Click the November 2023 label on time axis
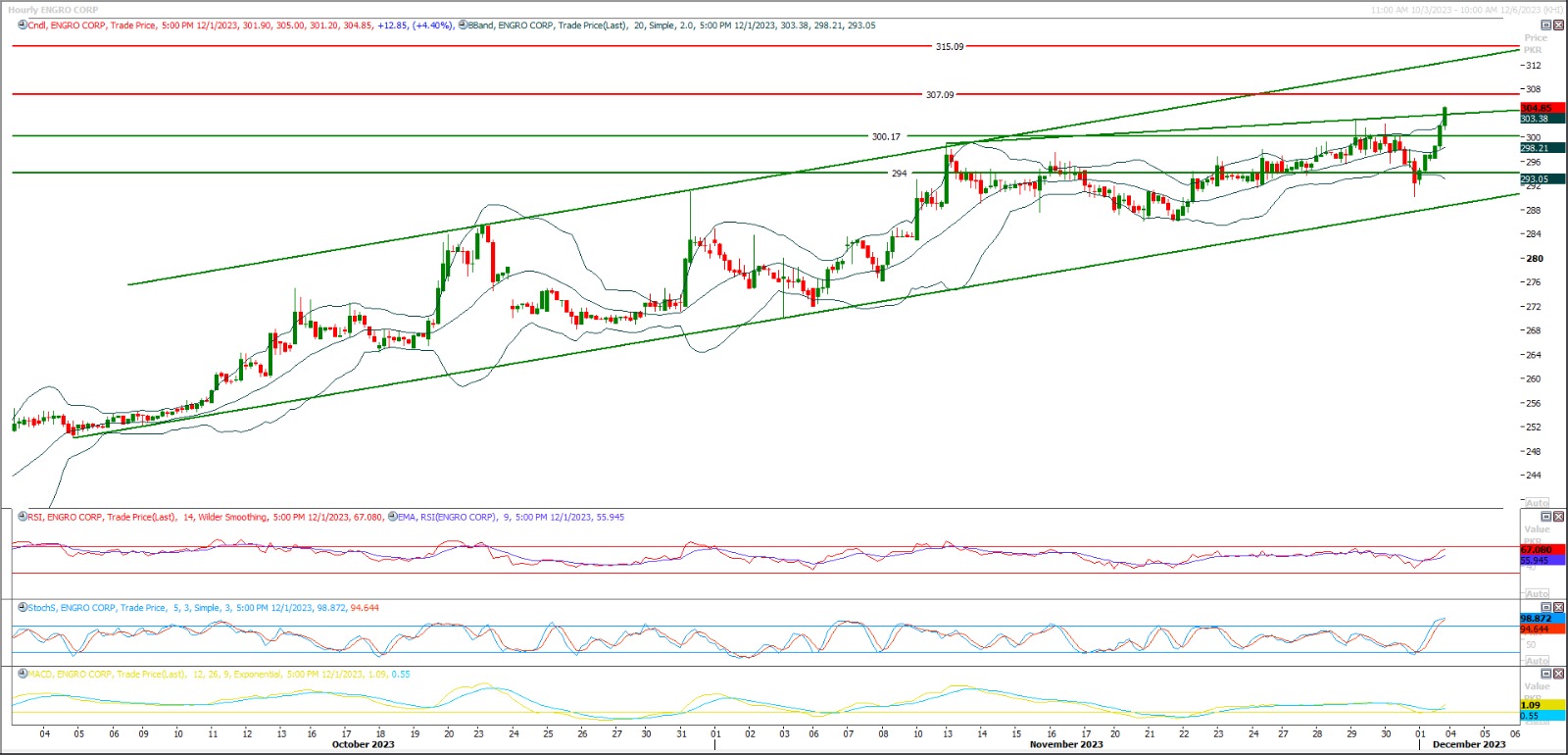 (1066, 744)
